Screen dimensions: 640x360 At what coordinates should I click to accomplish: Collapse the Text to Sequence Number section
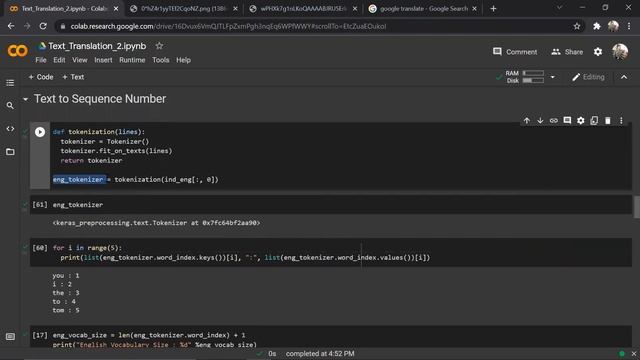click(25, 99)
